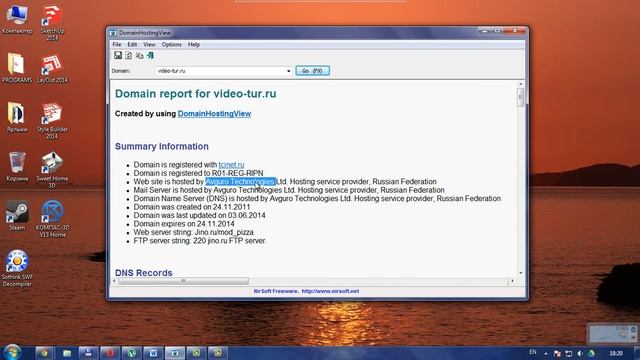Select the PROGRAMS folder on desktop

point(17,68)
